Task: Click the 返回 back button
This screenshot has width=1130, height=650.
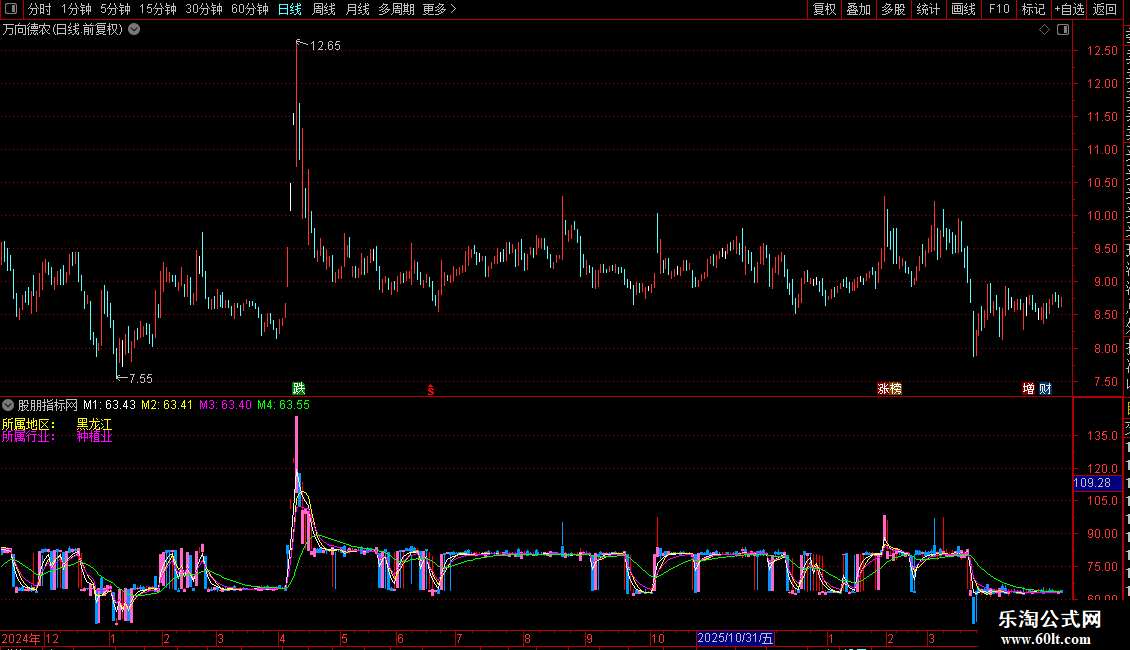Action: click(x=1105, y=9)
